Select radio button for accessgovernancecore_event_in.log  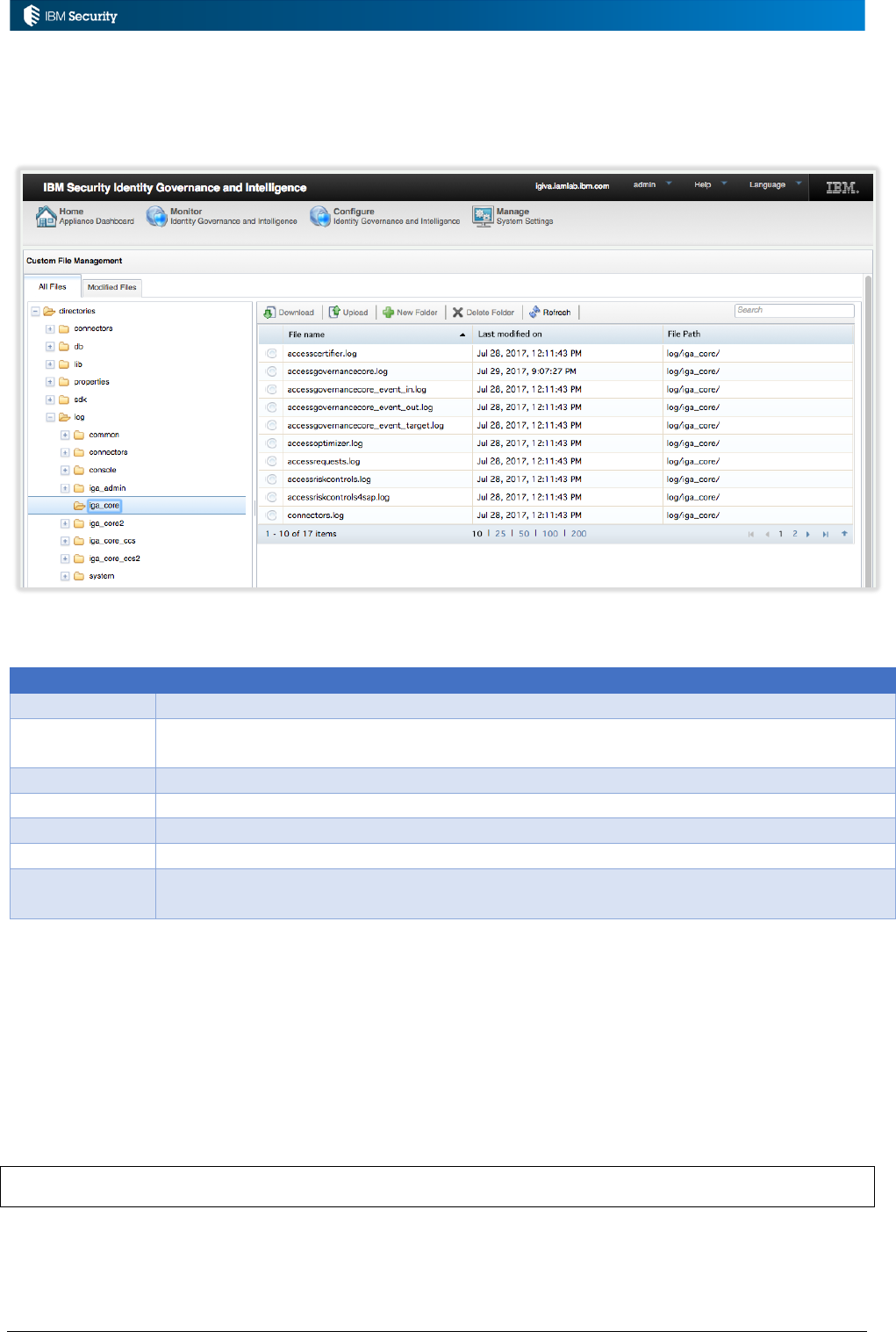(271, 389)
